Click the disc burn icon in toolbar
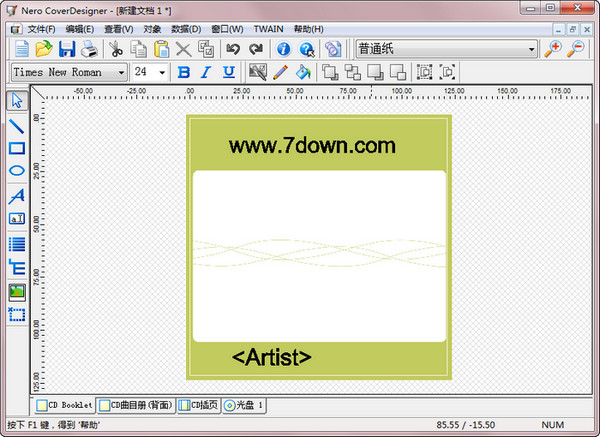Screen dimensions: 600x437 pyautogui.click(x=333, y=49)
